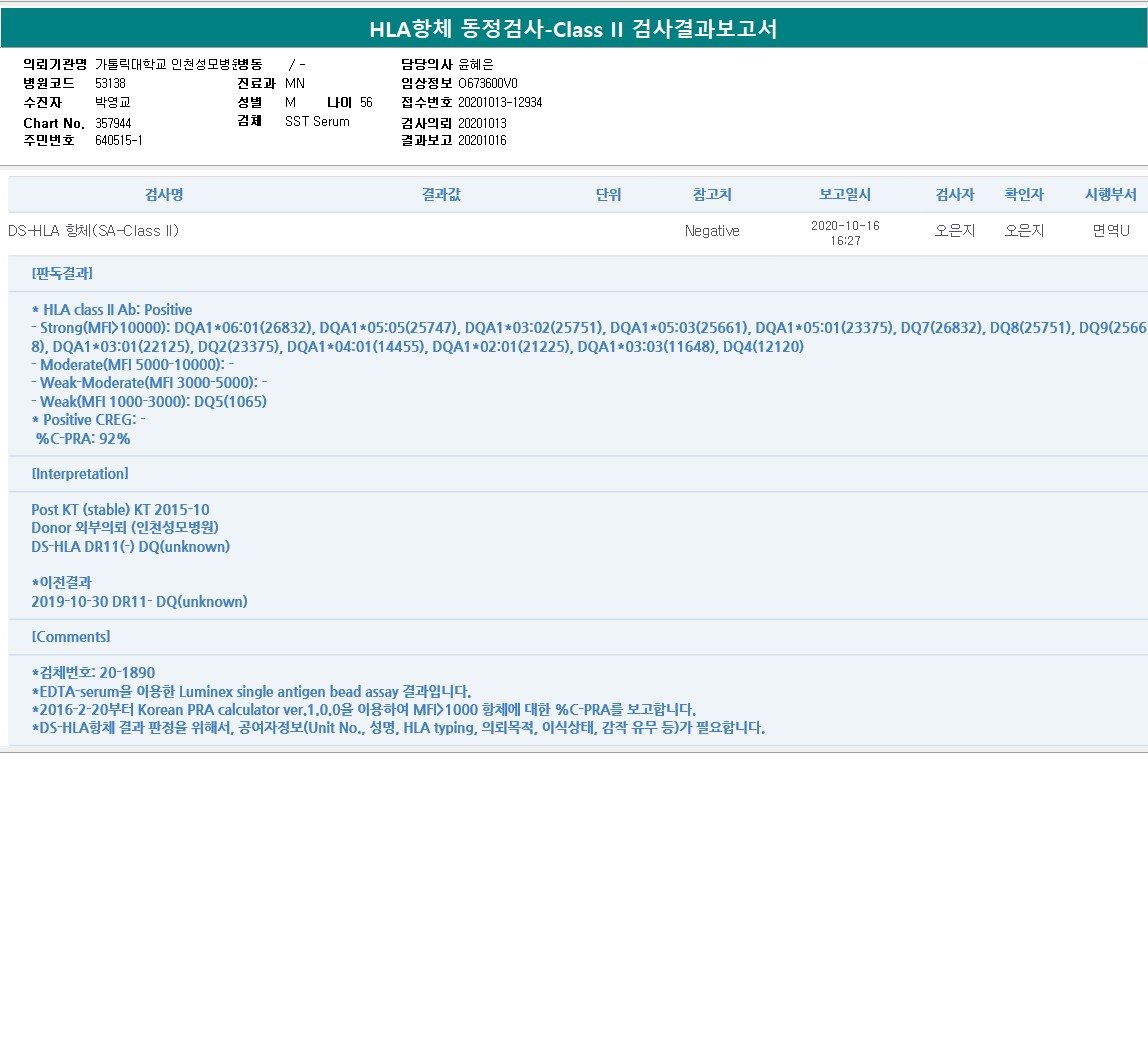Select department value MN
This screenshot has height=1040, width=1148.
click(x=294, y=83)
